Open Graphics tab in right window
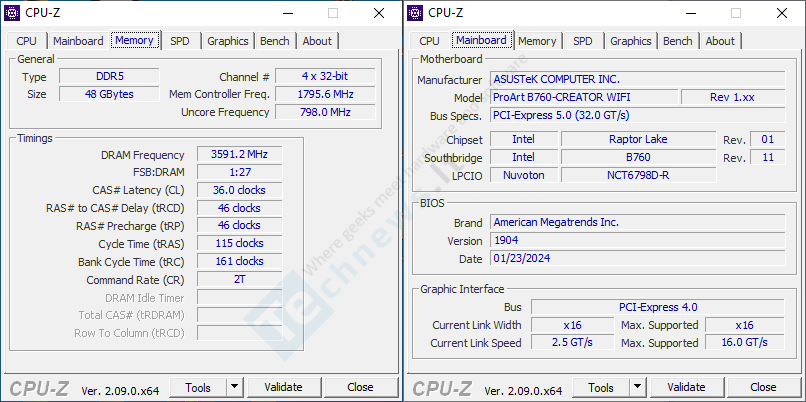Viewport: 806px width, 402px height. [x=631, y=41]
